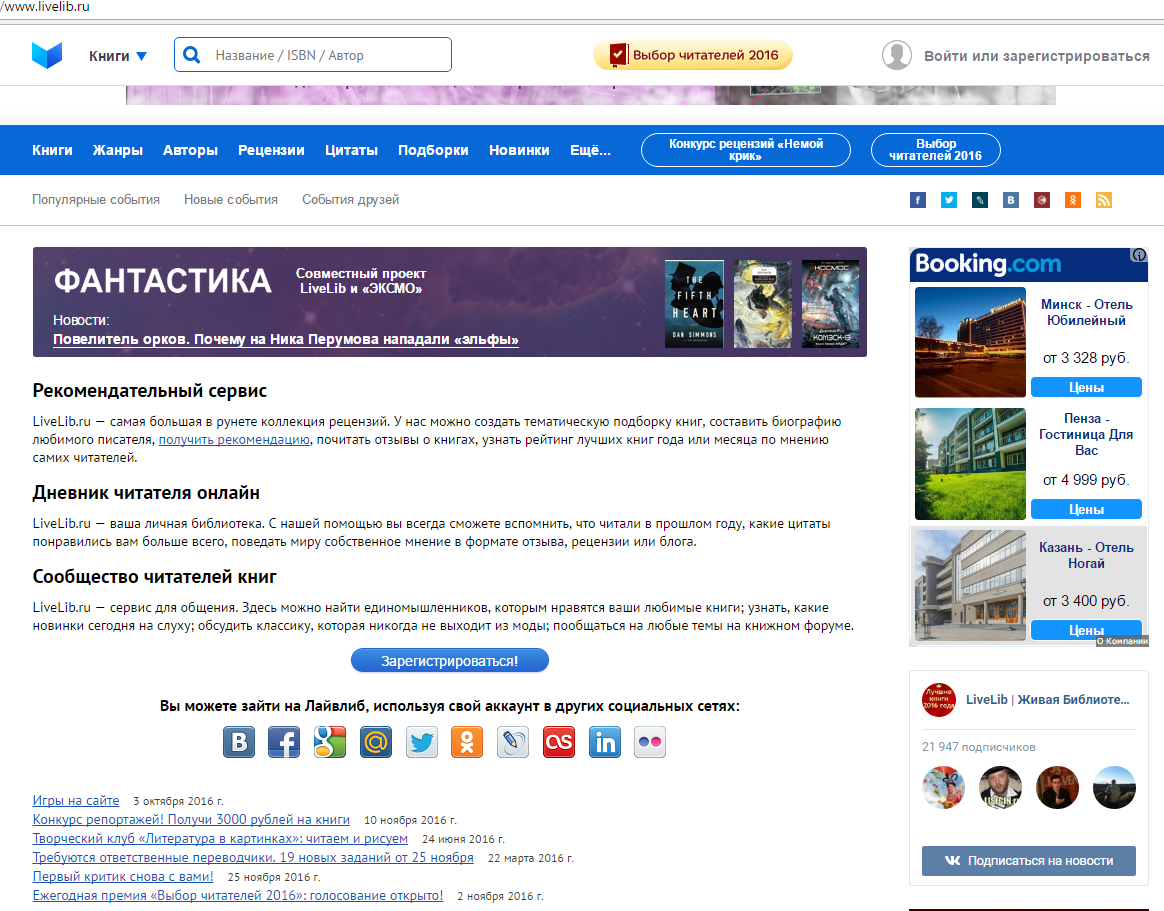Log in with Last.fm account icon
This screenshot has height=911, width=1164.
click(x=559, y=742)
